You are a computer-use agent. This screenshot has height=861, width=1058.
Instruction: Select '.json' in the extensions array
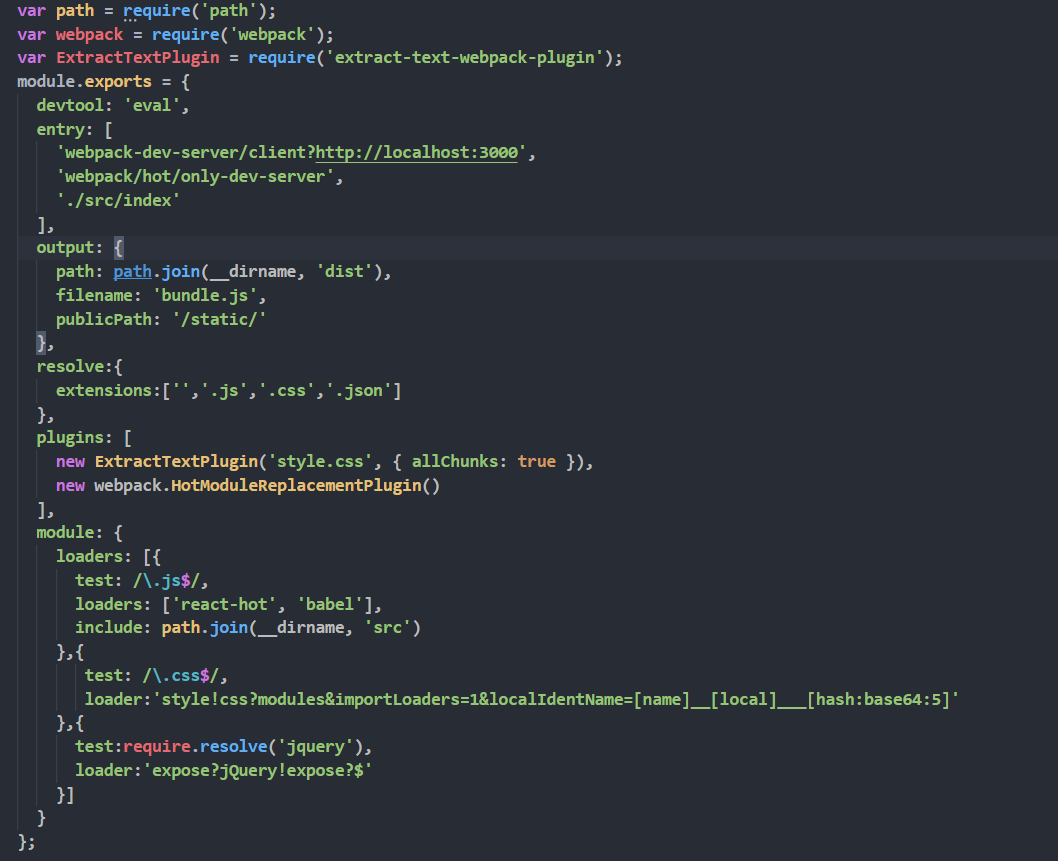pos(358,390)
